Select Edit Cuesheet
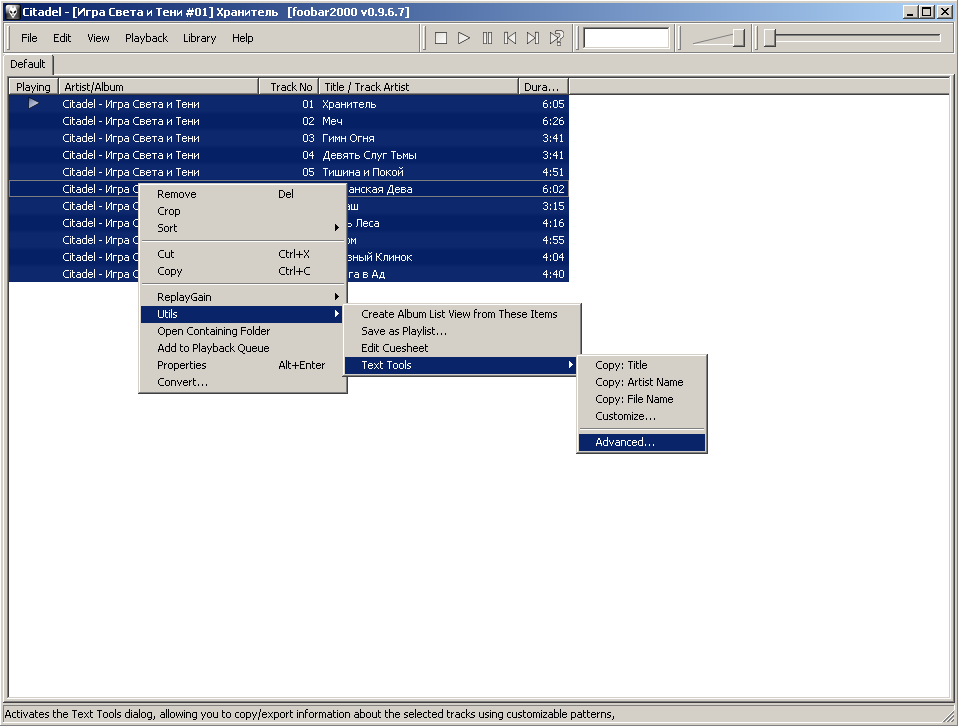 pyautogui.click(x=461, y=348)
